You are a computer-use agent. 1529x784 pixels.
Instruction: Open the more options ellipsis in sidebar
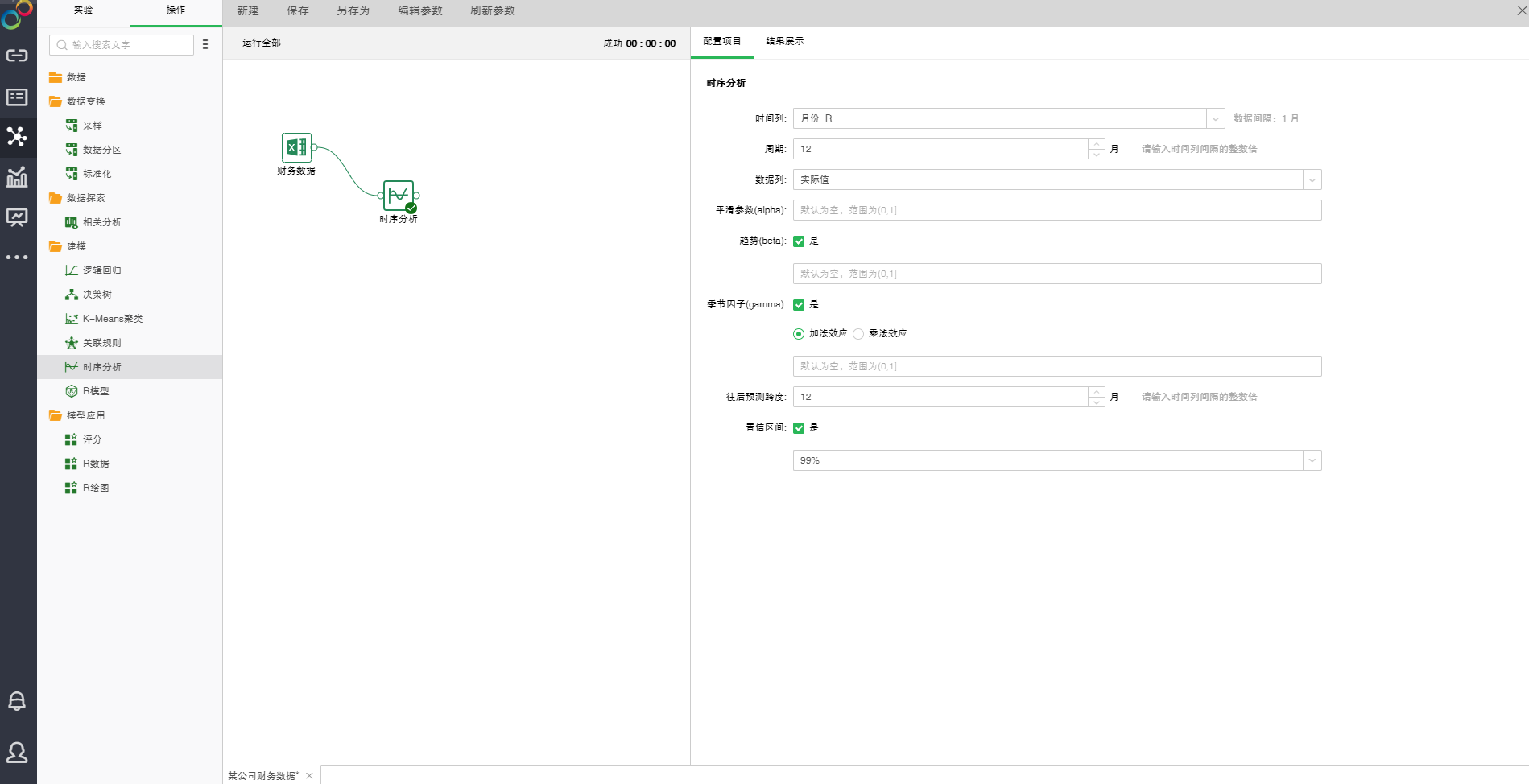pyautogui.click(x=17, y=258)
